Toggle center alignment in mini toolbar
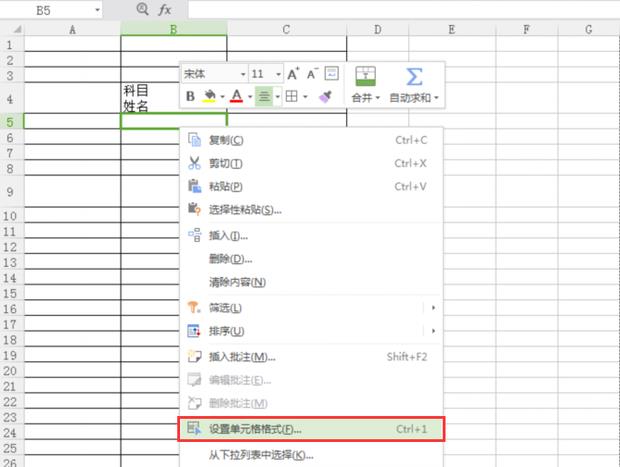The height and width of the screenshot is (467, 620). 264,97
